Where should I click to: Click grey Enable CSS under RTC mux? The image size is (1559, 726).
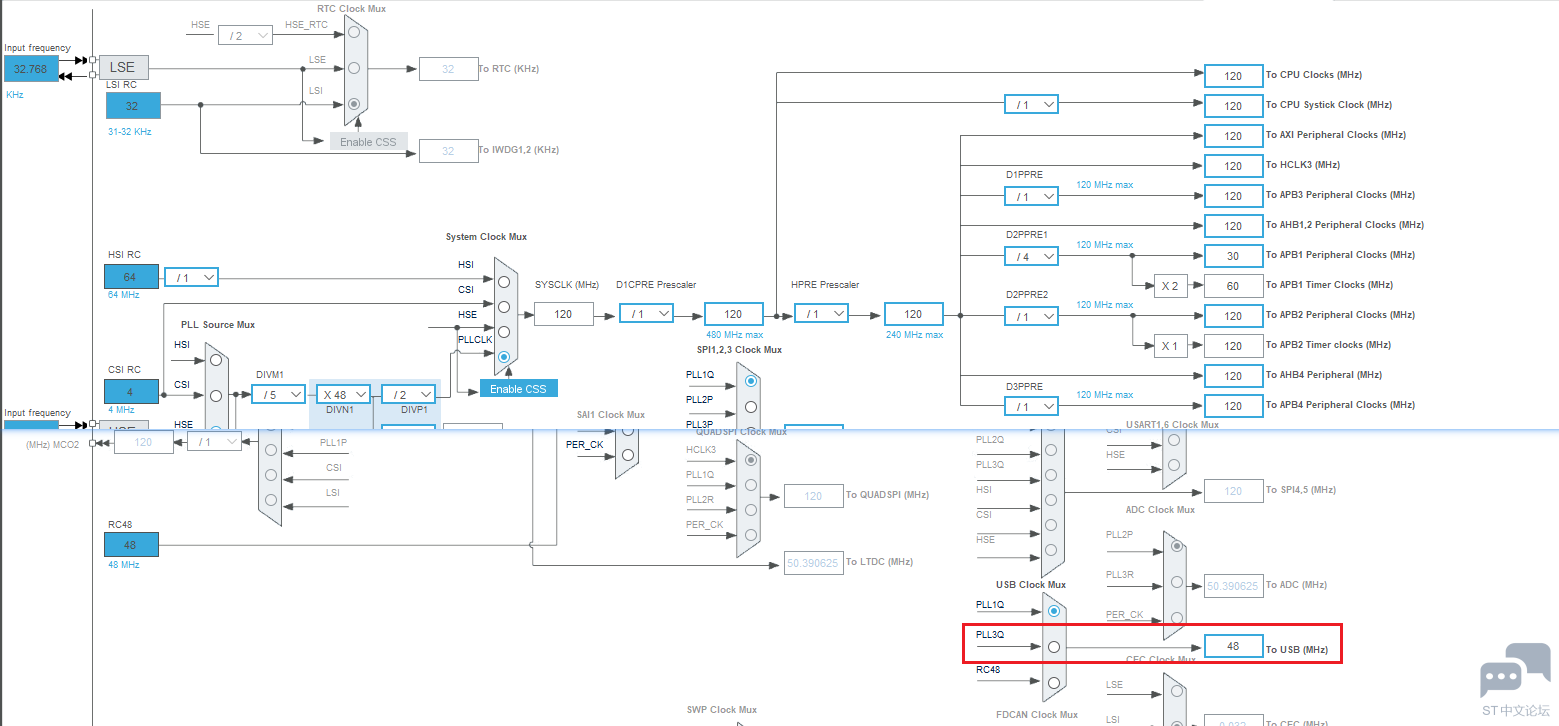(x=368, y=141)
